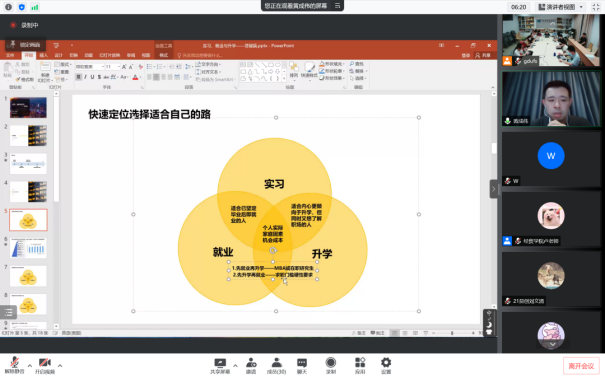Image resolution: width=605 pixels, height=378 pixels.
Task: Click the red Leave Meeting button
Action: (x=581, y=366)
